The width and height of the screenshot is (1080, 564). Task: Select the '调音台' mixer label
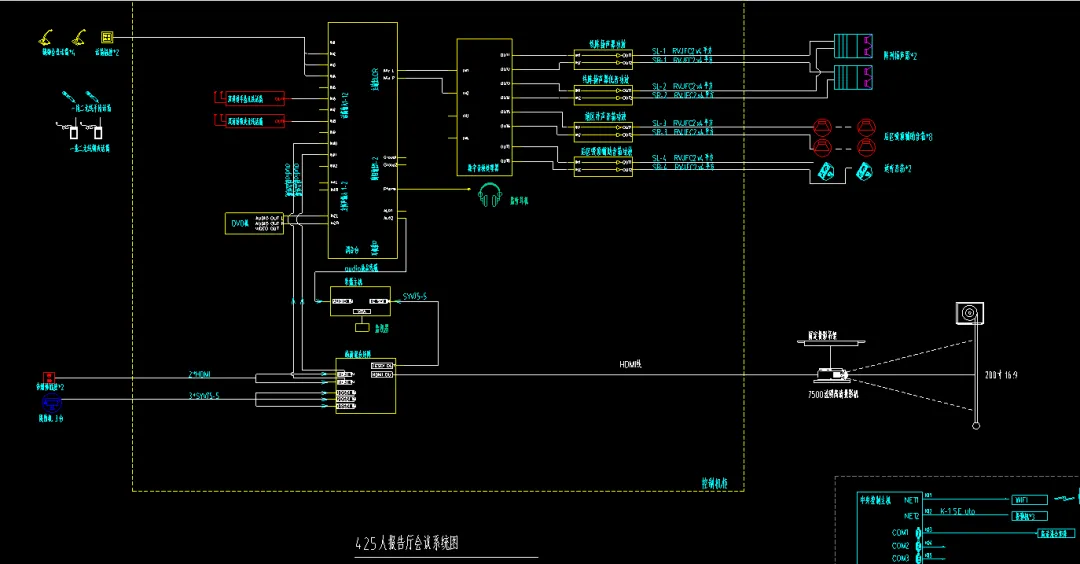coord(352,250)
